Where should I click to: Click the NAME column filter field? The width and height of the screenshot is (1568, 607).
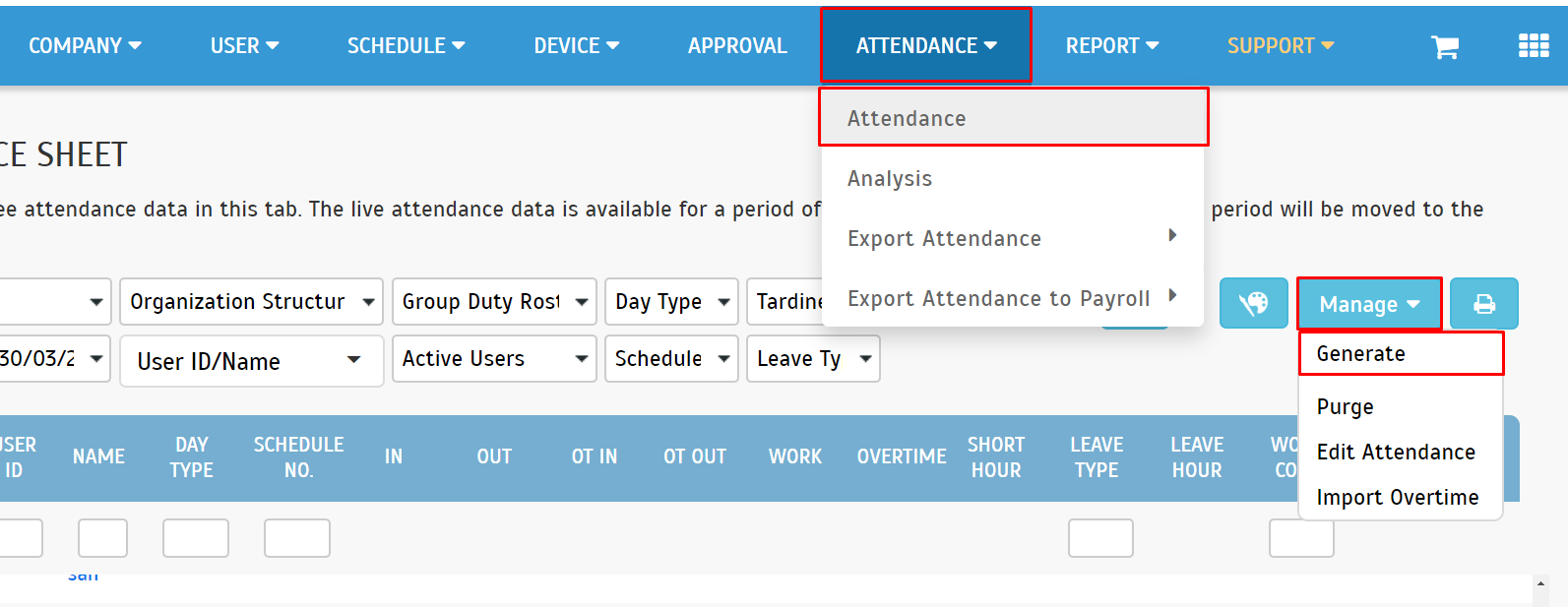[x=102, y=538]
